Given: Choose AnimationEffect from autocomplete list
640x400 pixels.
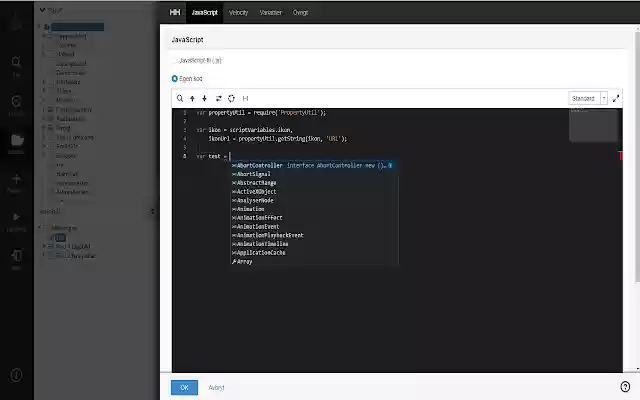Looking at the screenshot, I should (314, 218).
